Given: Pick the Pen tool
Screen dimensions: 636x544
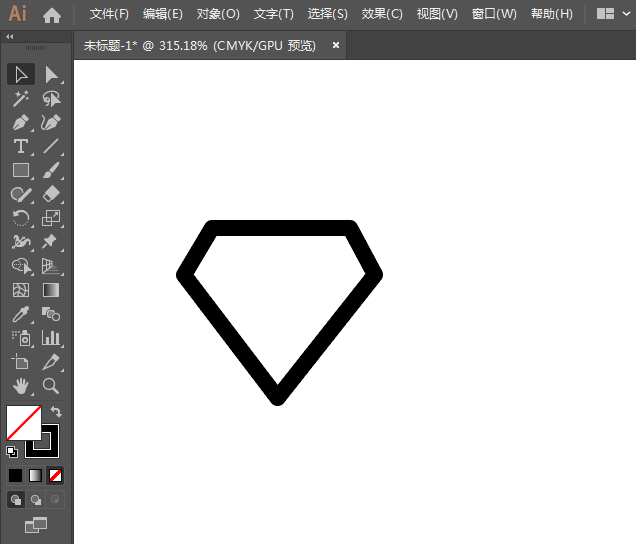Looking at the screenshot, I should pos(20,123).
